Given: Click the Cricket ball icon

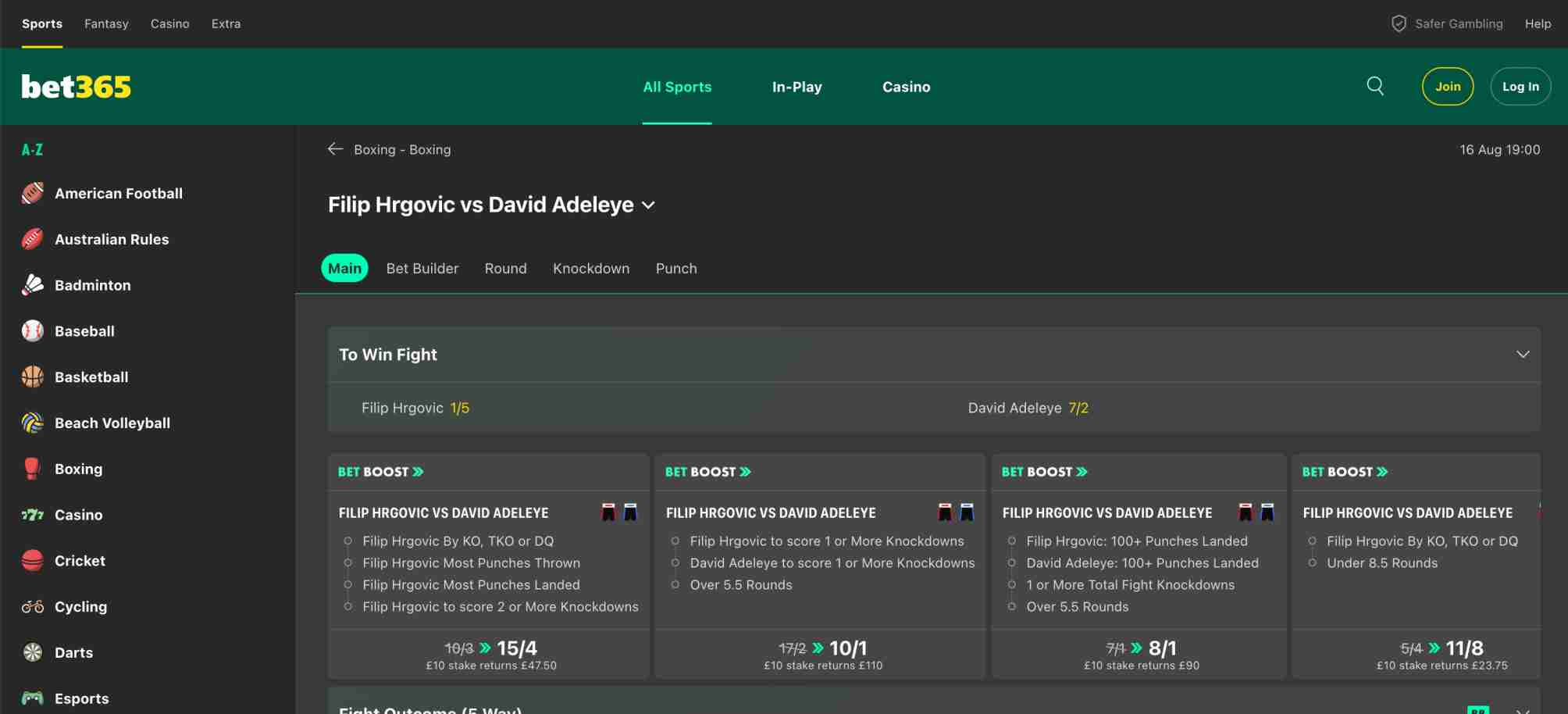Looking at the screenshot, I should [33, 561].
